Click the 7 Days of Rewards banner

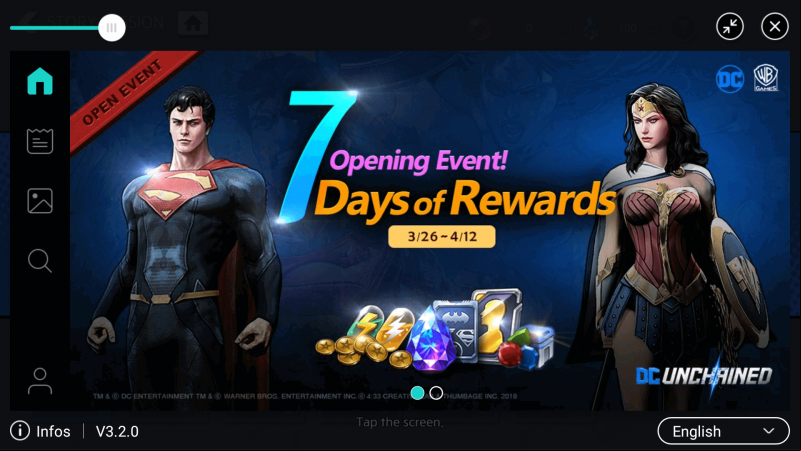pyautogui.click(x=430, y=230)
